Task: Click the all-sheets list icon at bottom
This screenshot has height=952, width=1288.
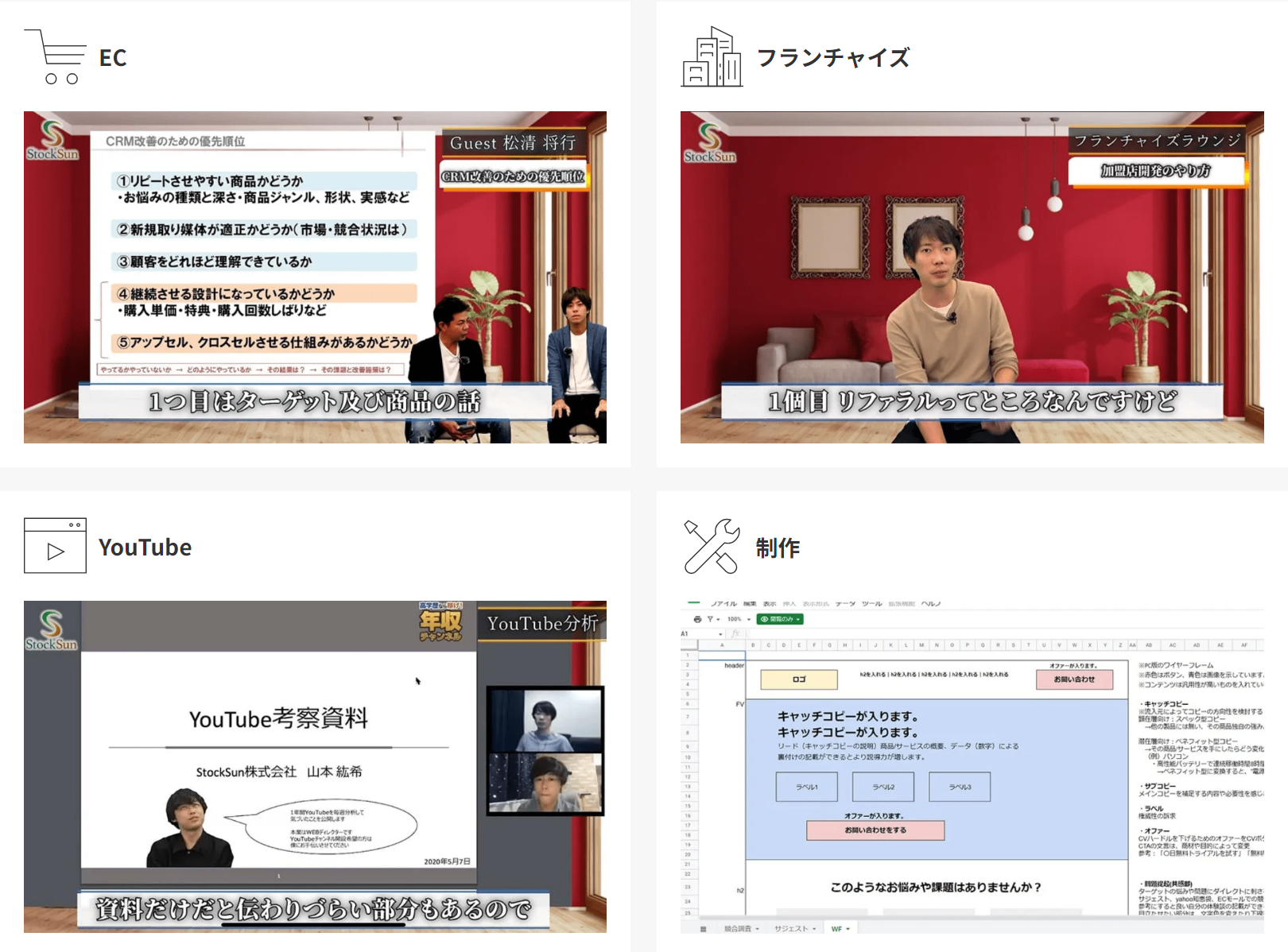Action: (703, 928)
